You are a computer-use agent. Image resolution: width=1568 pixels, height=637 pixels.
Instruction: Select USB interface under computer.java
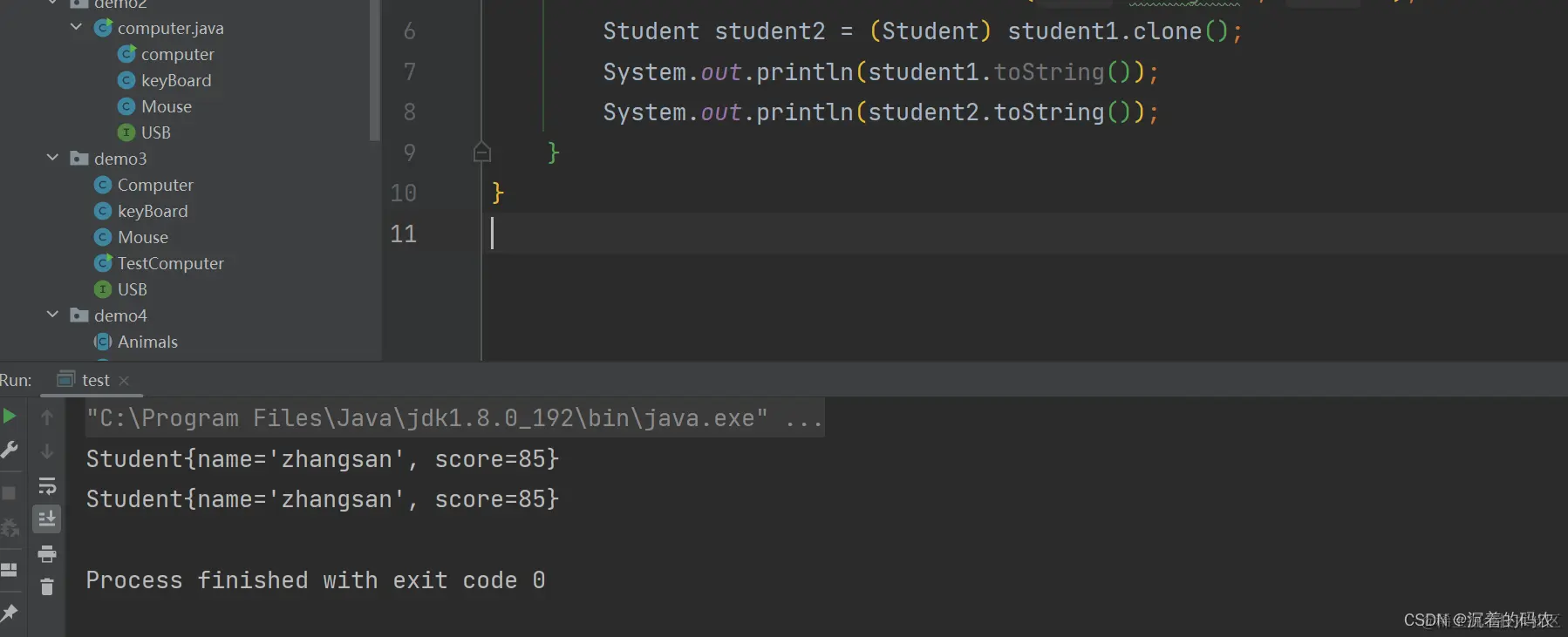(156, 132)
